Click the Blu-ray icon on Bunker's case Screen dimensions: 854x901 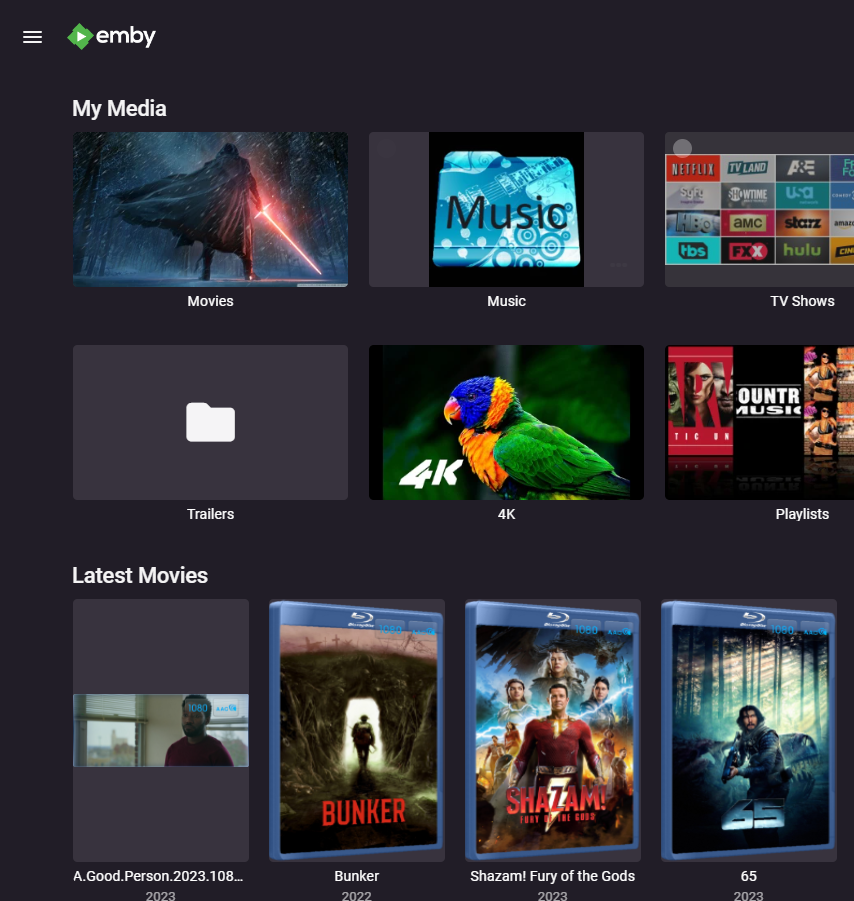pyautogui.click(x=364, y=618)
